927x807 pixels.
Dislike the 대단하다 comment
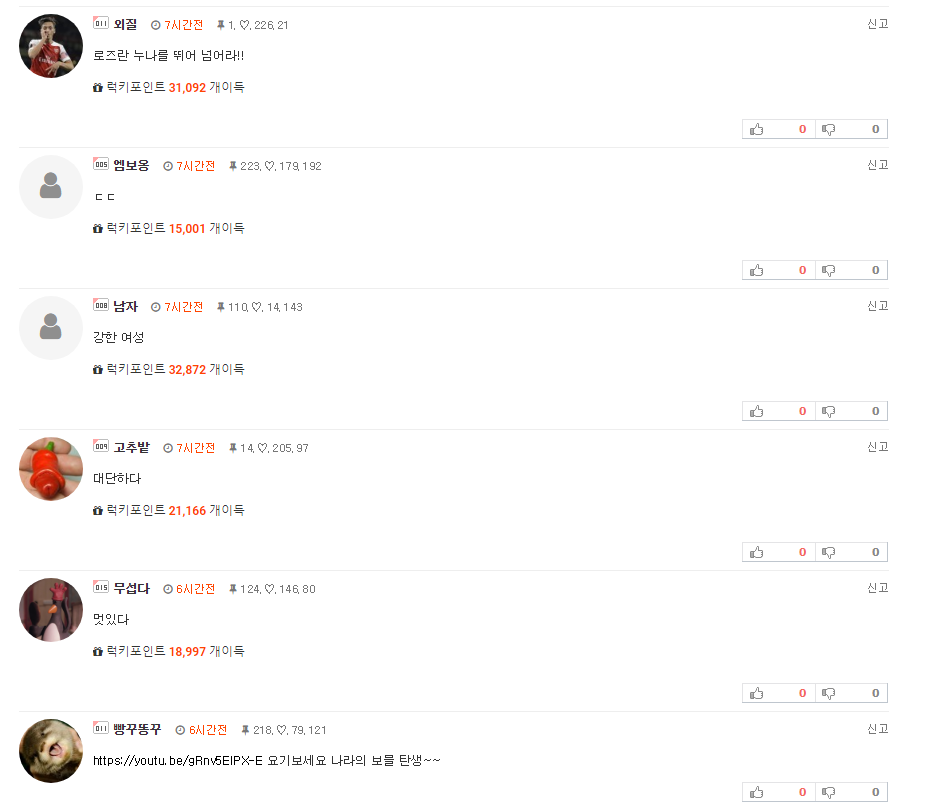tap(851, 552)
